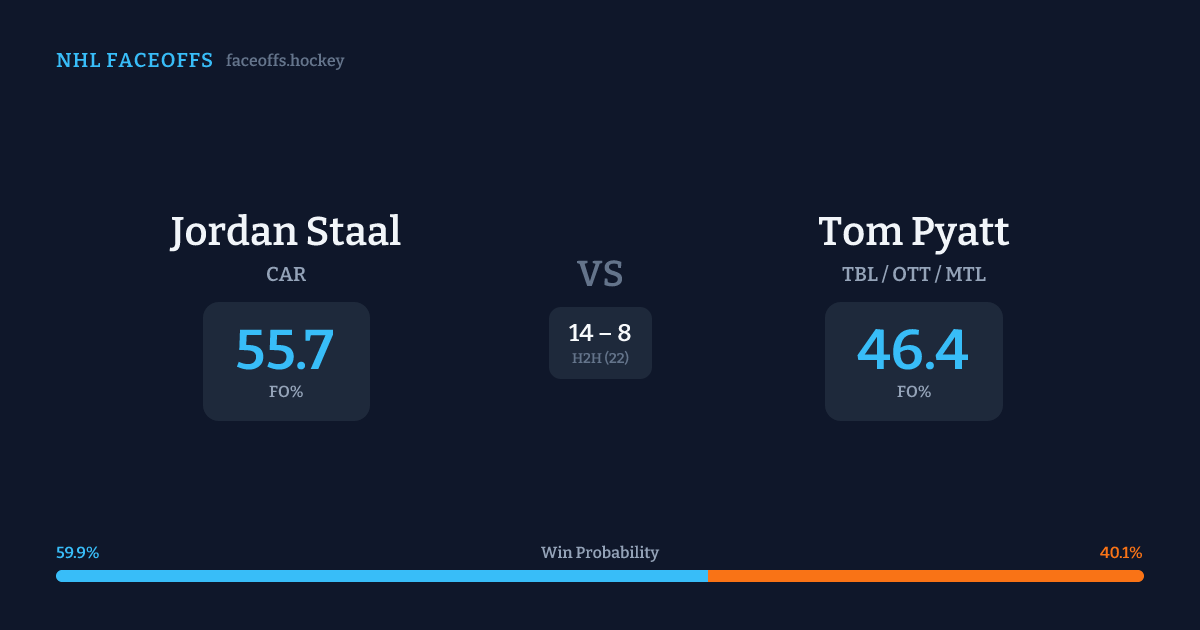Click the blue segment of probability bar

click(x=381, y=576)
